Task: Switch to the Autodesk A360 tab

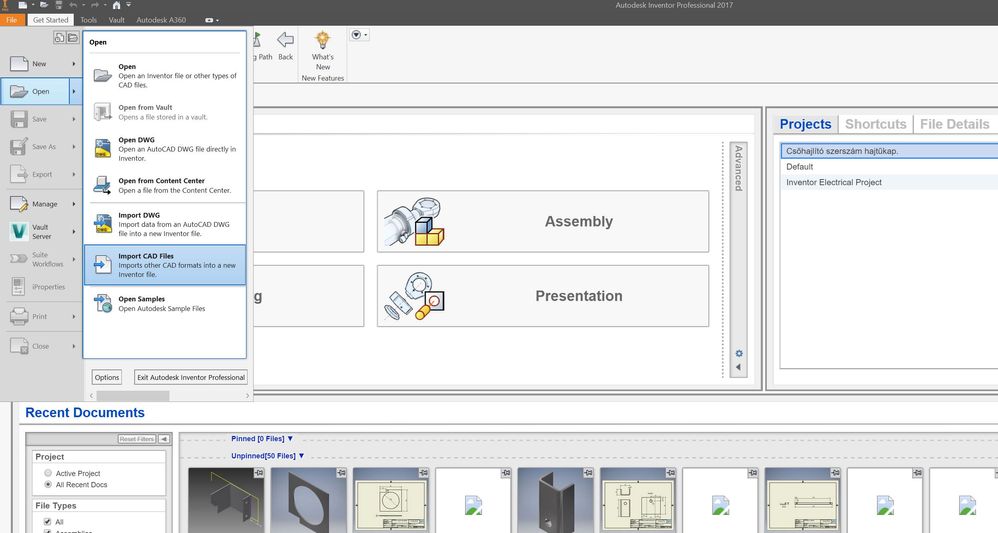Action: tap(161, 20)
